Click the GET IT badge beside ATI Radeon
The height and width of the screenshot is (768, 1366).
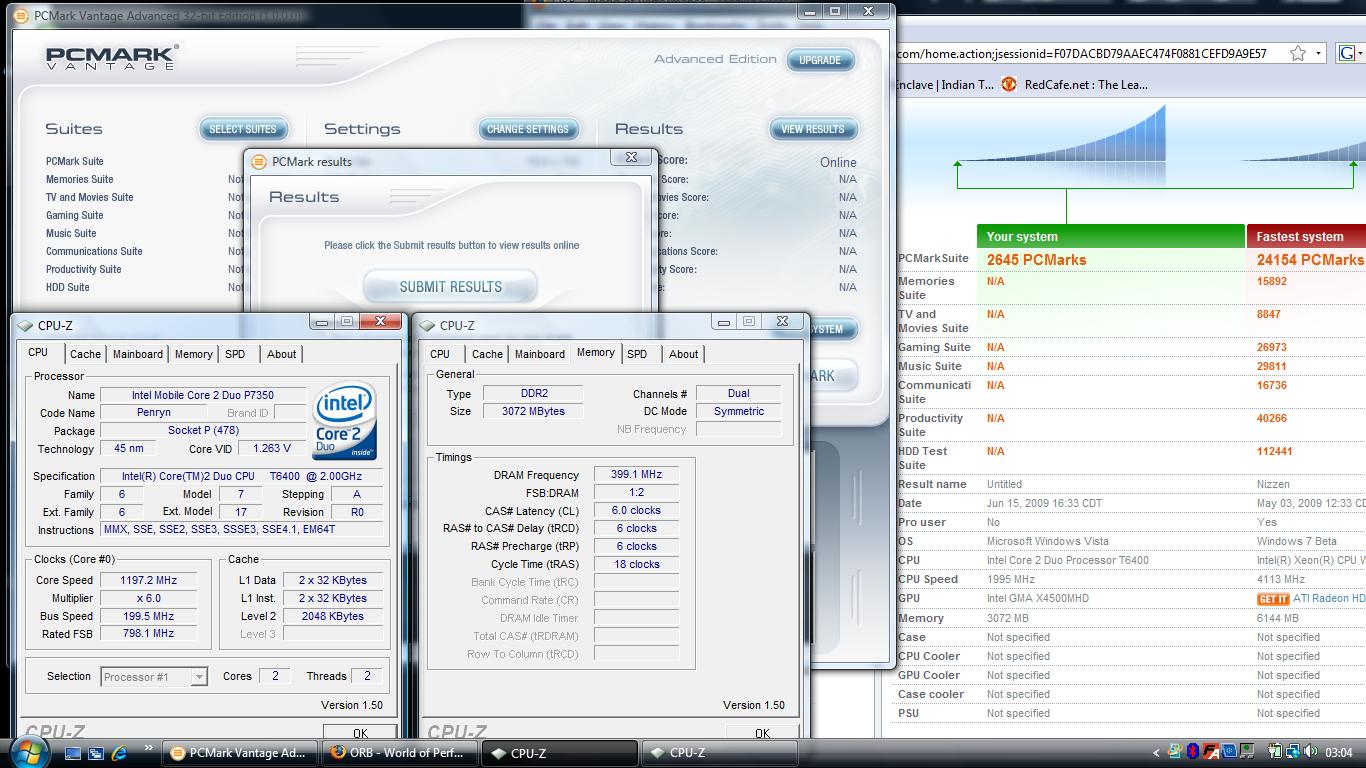1273,599
